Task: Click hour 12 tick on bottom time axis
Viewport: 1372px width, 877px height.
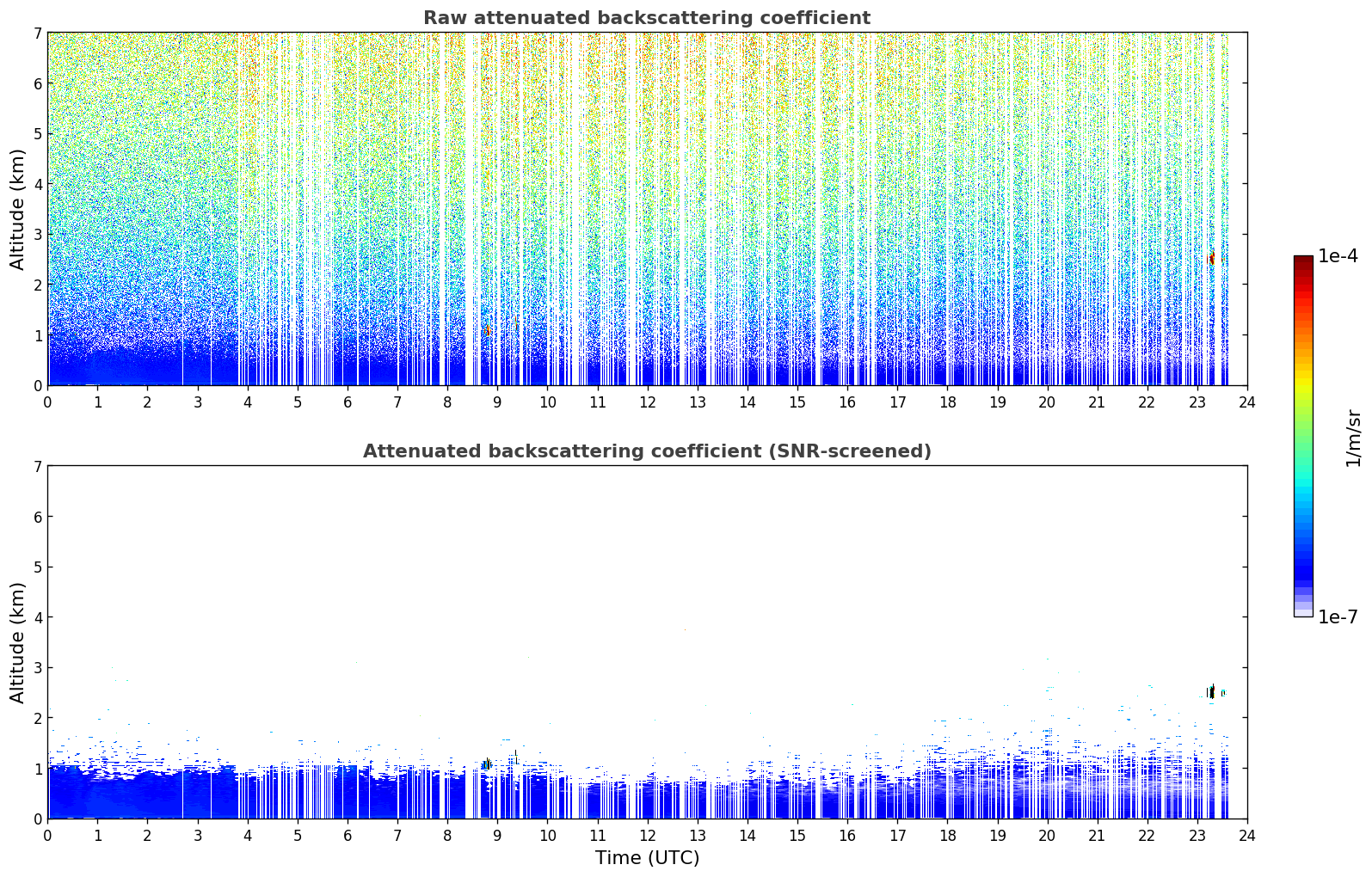Action: pos(647,835)
